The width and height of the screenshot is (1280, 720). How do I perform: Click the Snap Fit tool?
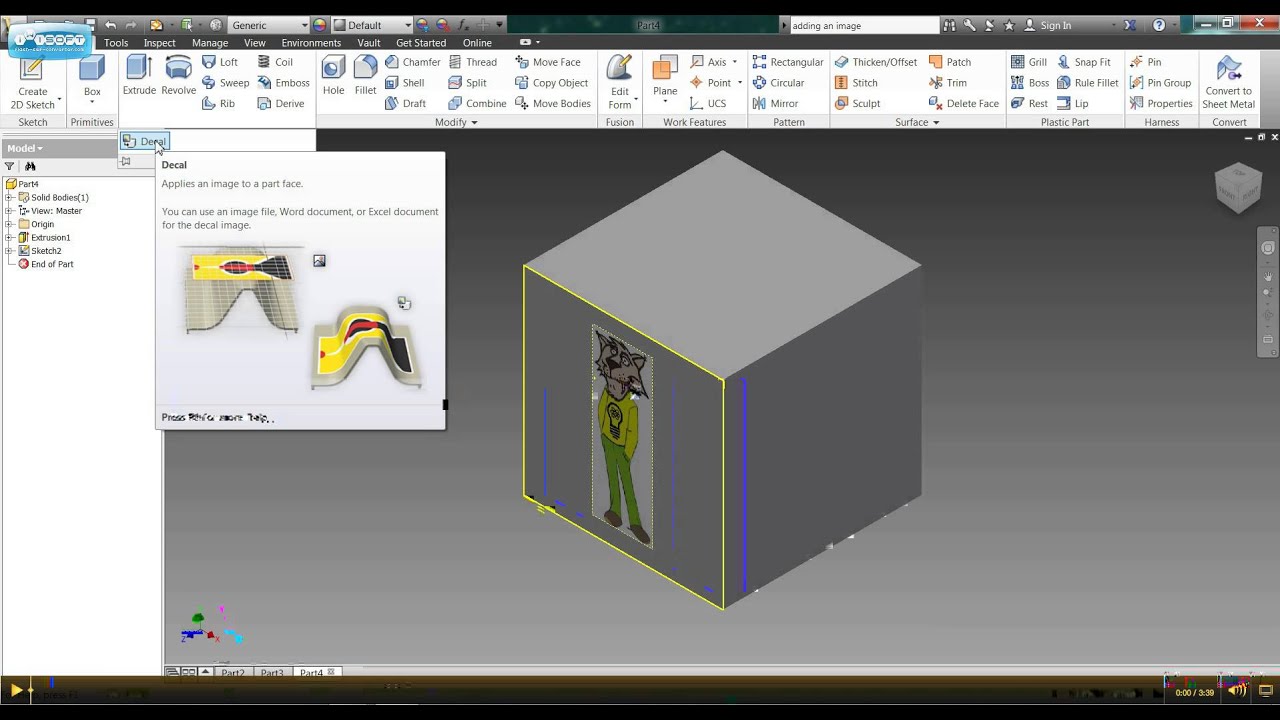pyautogui.click(x=1084, y=62)
